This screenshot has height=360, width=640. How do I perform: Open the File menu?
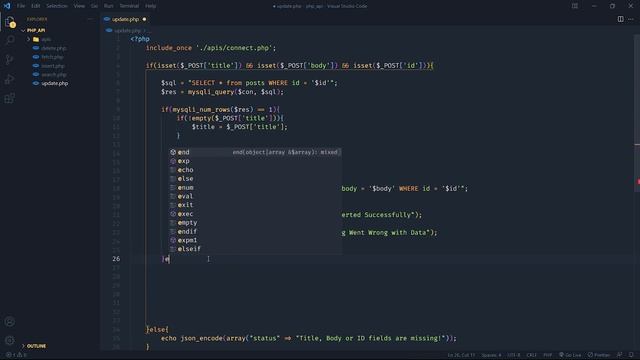click(21, 6)
